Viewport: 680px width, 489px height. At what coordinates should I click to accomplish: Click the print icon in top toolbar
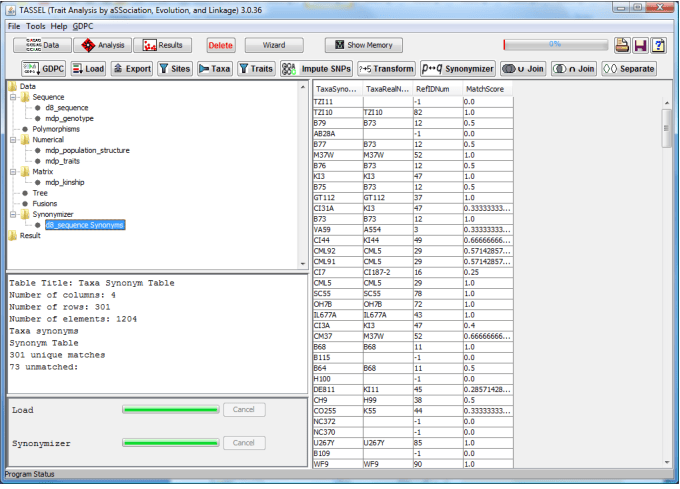tap(622, 45)
